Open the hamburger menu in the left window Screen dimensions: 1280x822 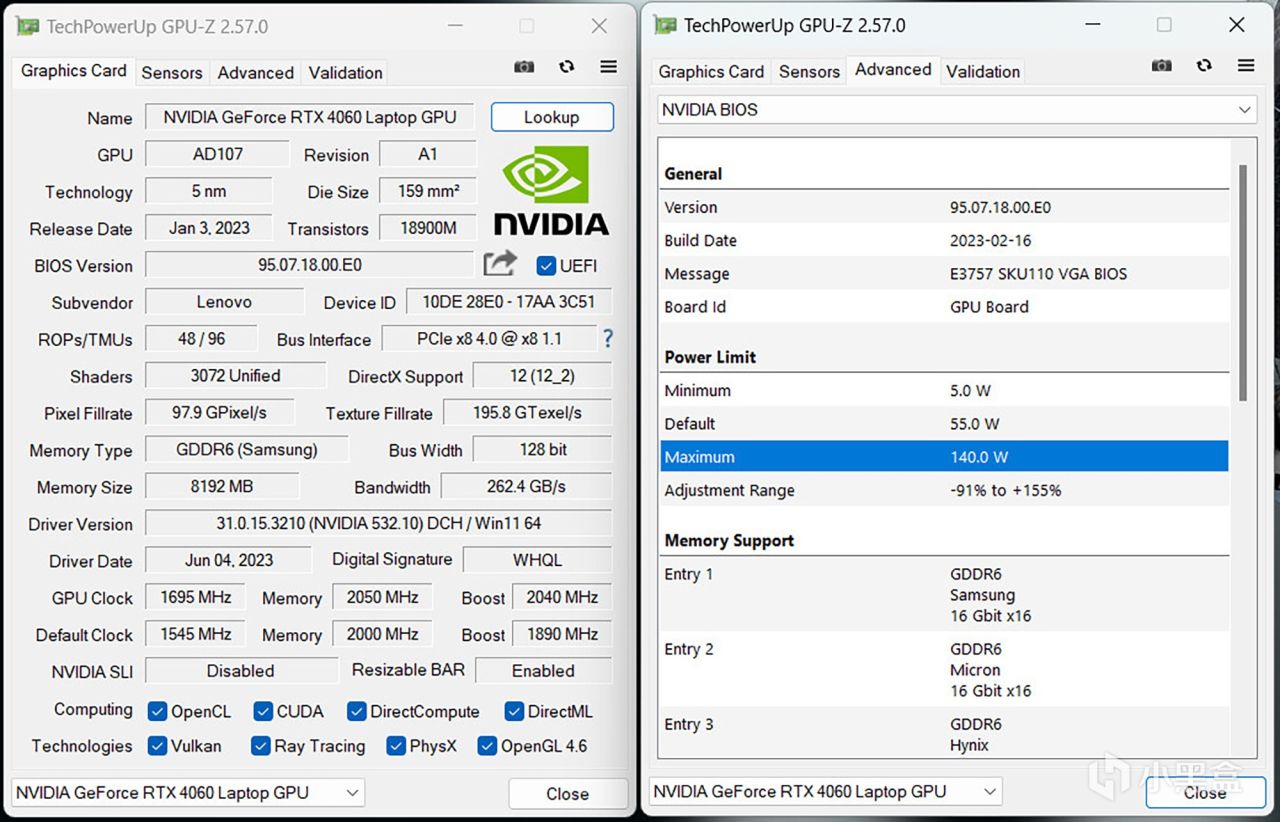pos(608,67)
